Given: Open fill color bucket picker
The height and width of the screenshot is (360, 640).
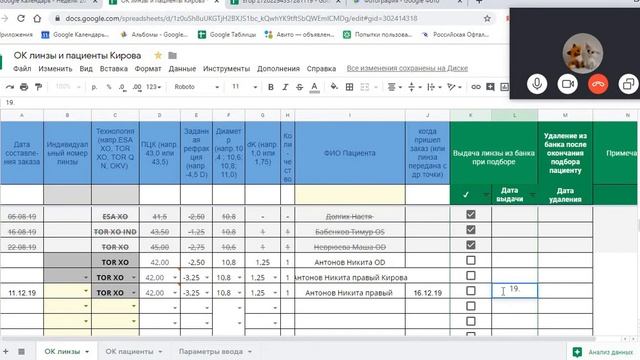Looking at the screenshot, I should tap(334, 87).
